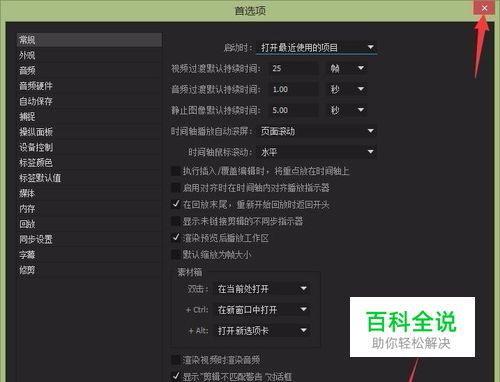Select 捕捉 in the category list

click(x=89, y=116)
